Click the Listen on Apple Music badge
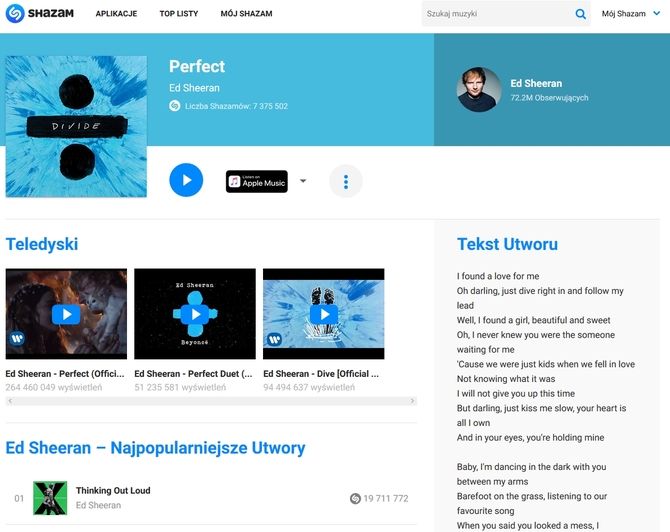This screenshot has height=532, width=670. [256, 182]
